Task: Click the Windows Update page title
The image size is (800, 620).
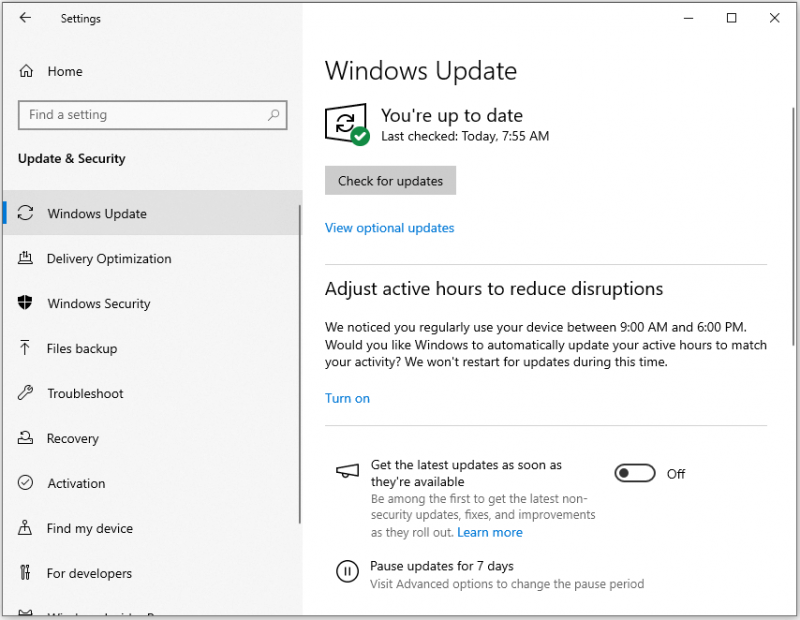Action: pos(421,70)
